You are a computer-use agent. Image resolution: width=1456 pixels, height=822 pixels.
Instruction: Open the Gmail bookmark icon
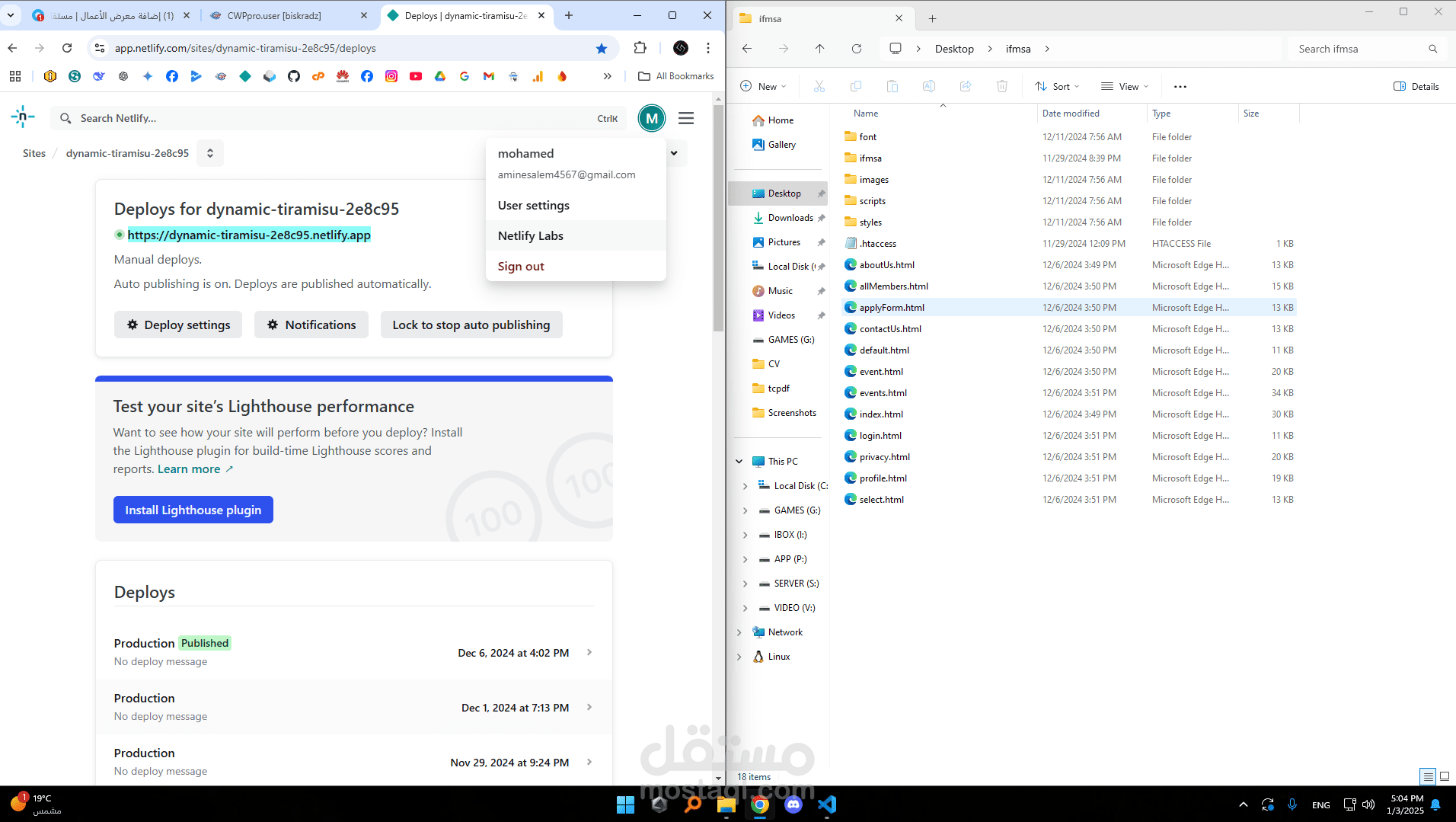point(489,76)
